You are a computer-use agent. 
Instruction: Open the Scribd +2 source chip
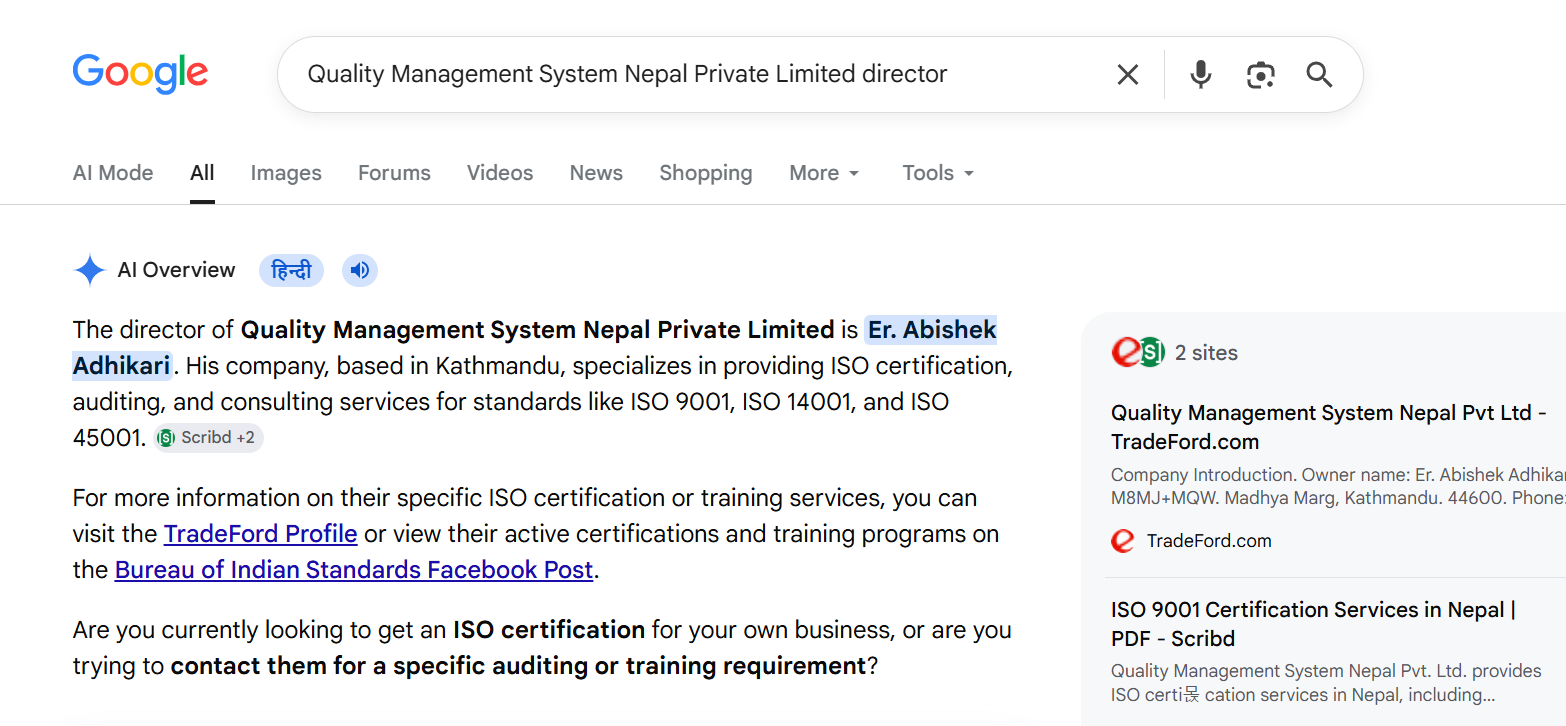[209, 438]
